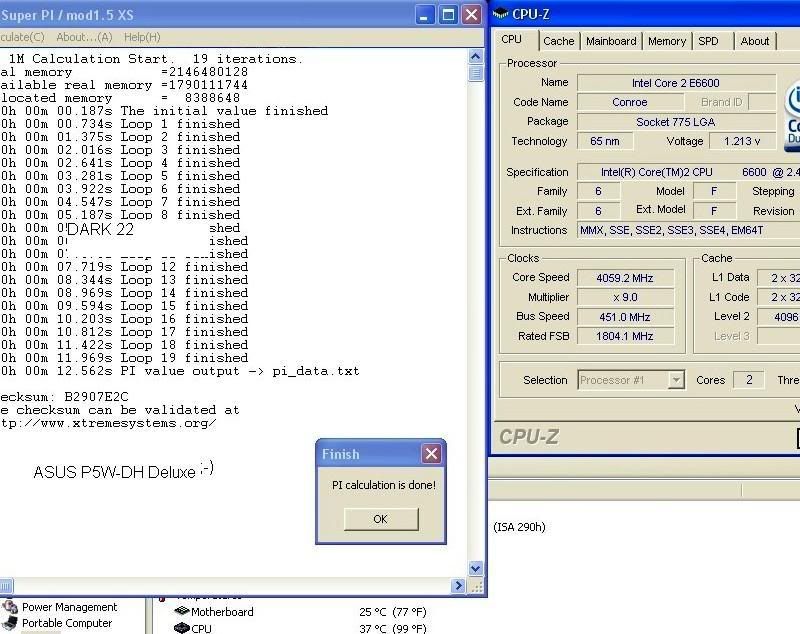This screenshot has height=634, width=800.
Task: Click the Model value 'F'
Action: (714, 191)
